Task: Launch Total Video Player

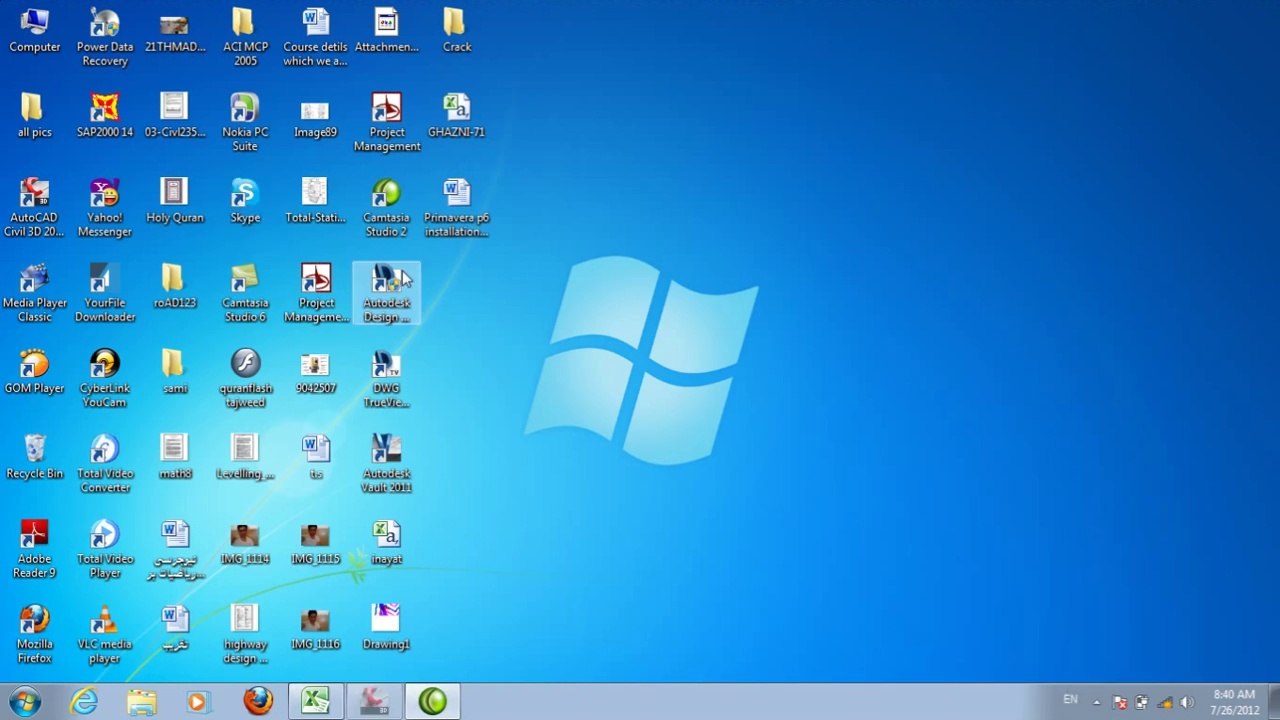Action: (x=105, y=549)
